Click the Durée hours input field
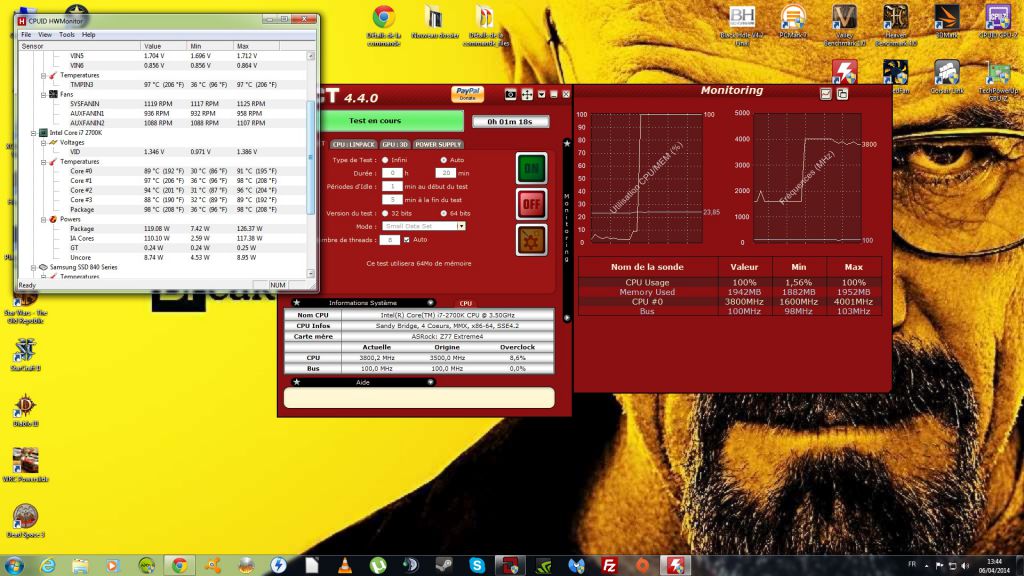This screenshot has width=1024, height=576. 392,173
